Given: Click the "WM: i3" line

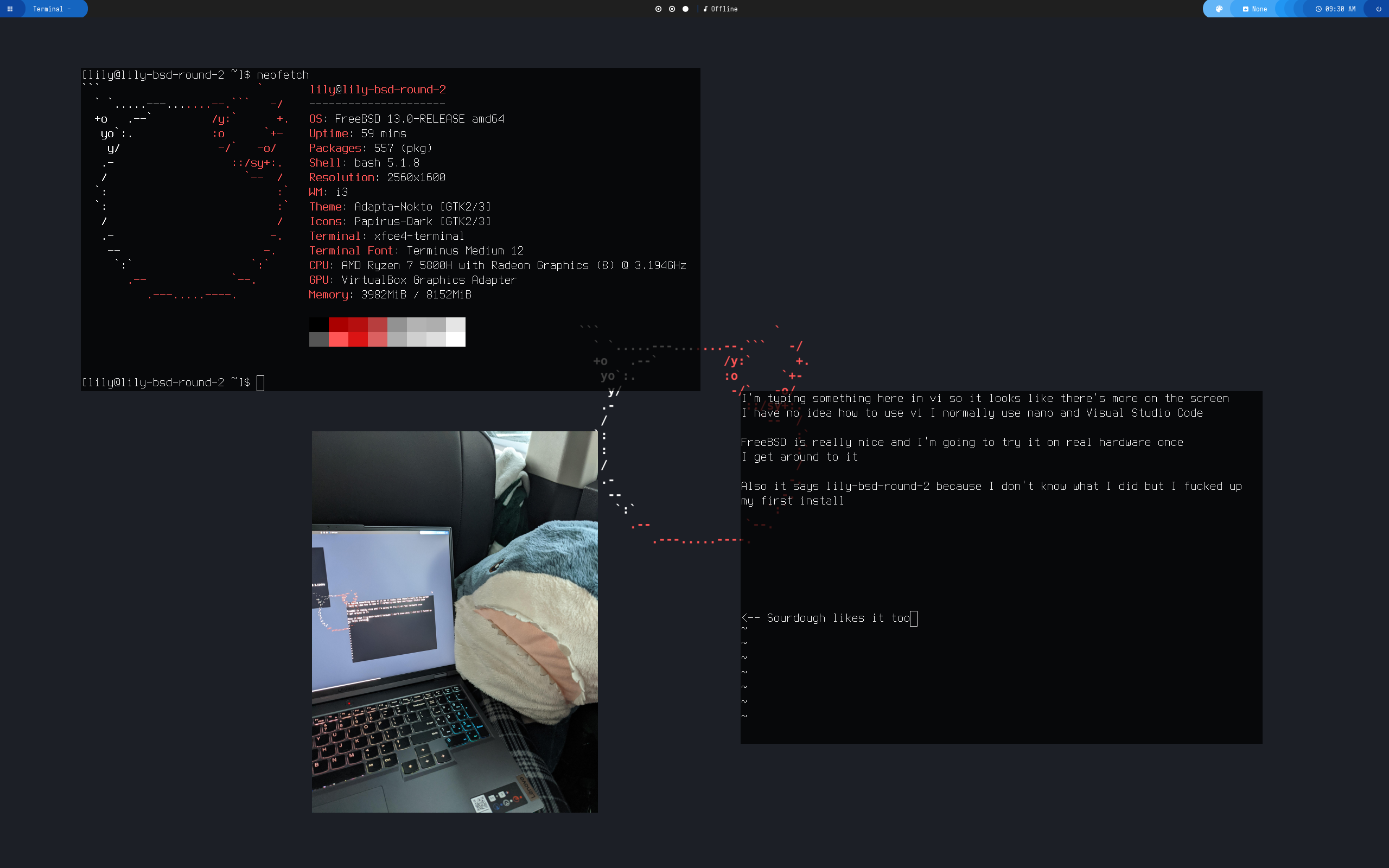Looking at the screenshot, I should (x=328, y=192).
